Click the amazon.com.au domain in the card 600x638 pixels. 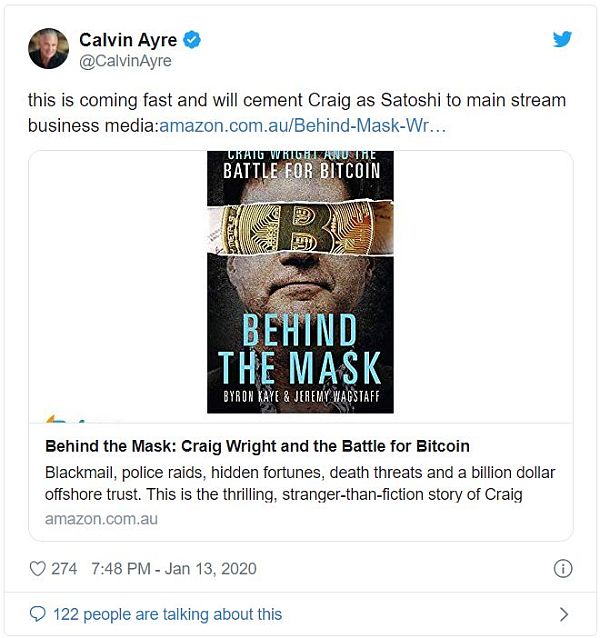click(x=101, y=519)
